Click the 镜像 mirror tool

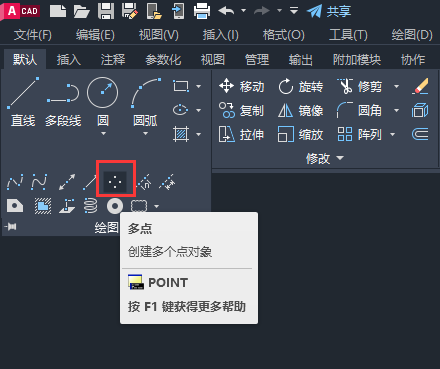click(x=301, y=110)
